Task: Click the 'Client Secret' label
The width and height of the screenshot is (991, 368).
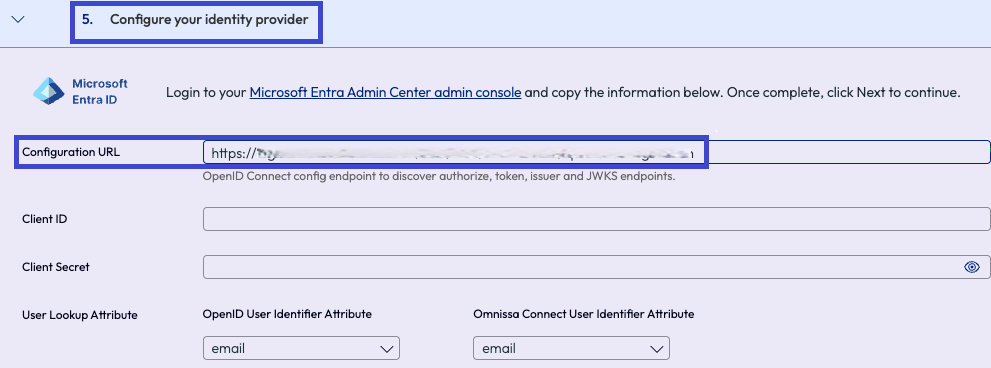Action: pos(56,267)
